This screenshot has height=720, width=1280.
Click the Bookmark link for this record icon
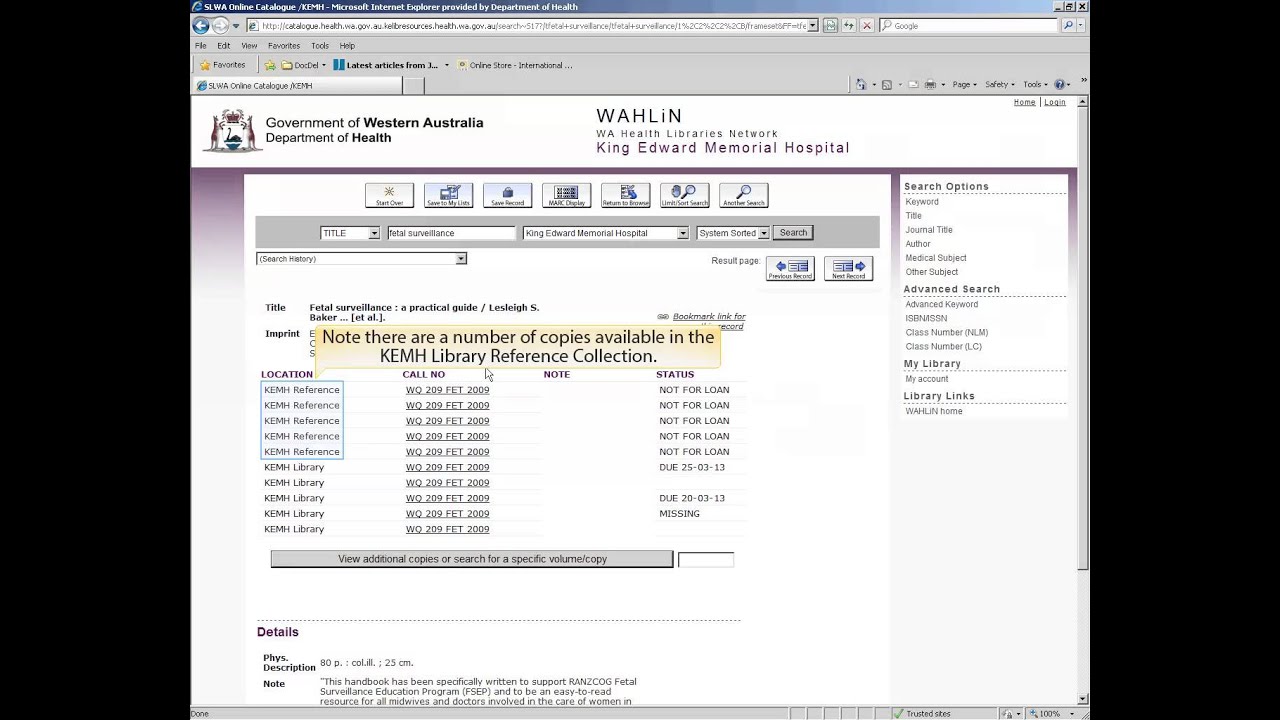[663, 317]
